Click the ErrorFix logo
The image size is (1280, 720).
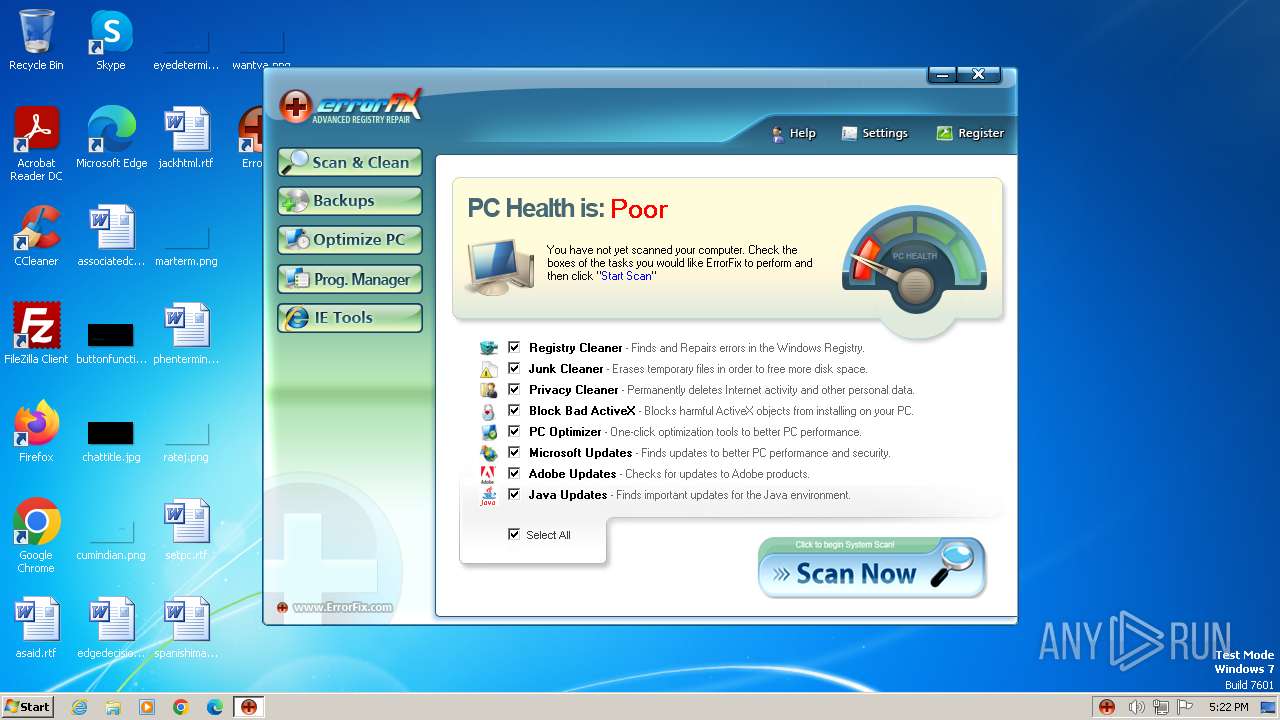click(351, 106)
